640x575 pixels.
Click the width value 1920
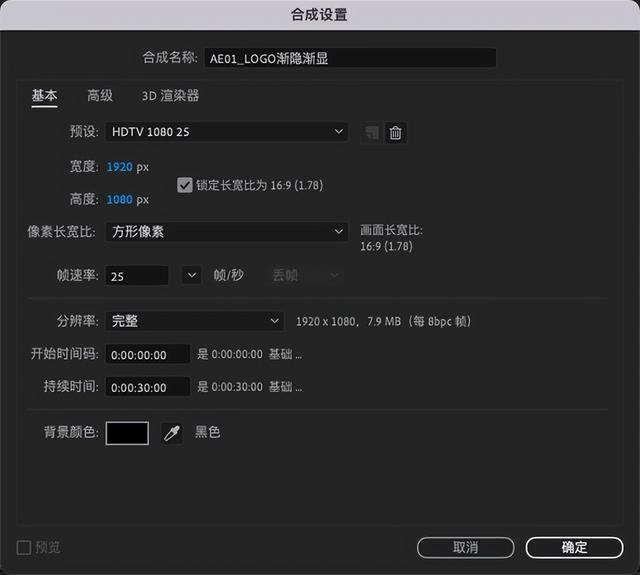coord(120,167)
